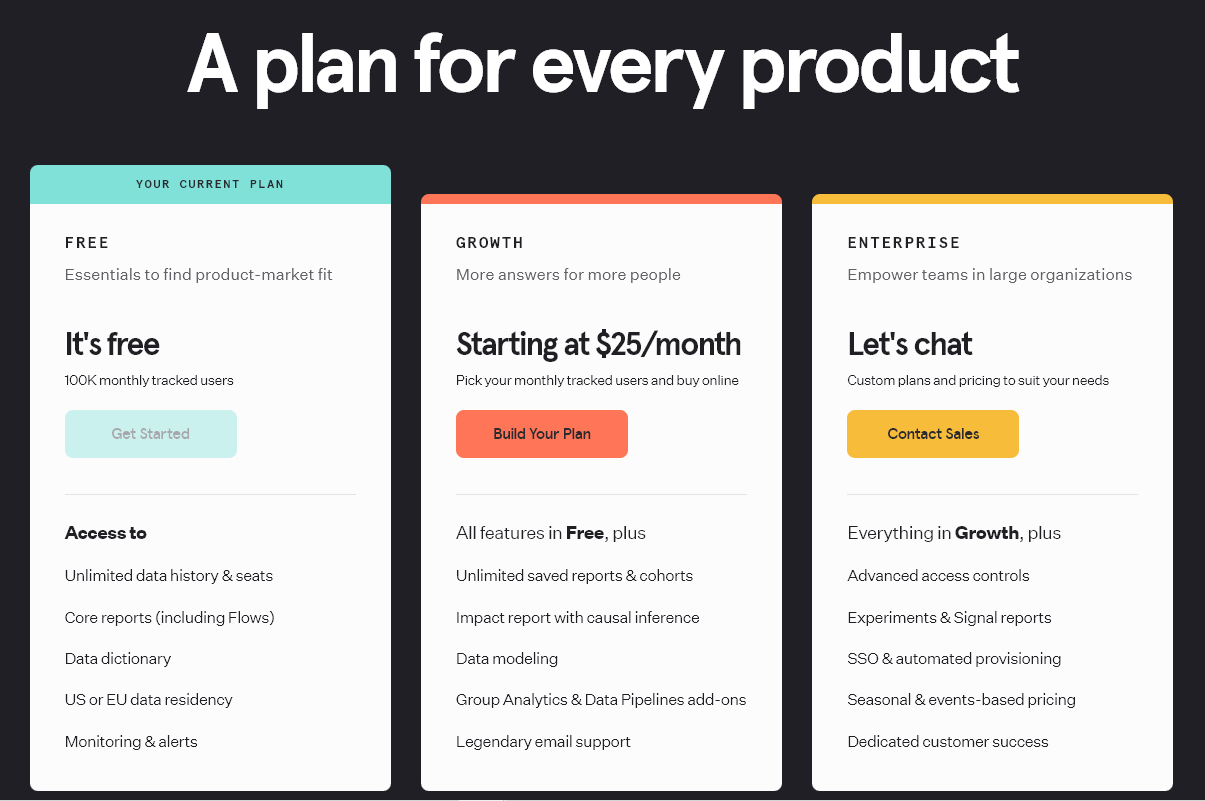Click the "Starting at $25/month" price text
Viewport: 1205px width, 801px height.
point(598,344)
